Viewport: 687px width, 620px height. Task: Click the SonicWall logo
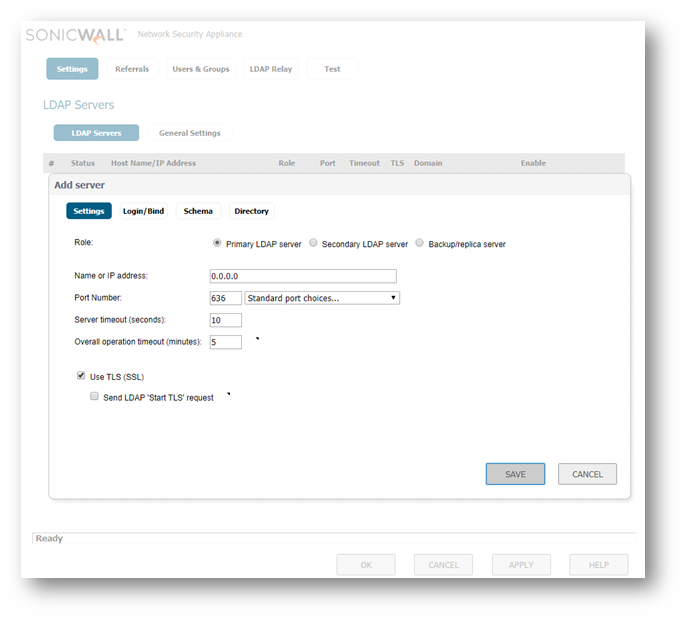(x=75, y=35)
